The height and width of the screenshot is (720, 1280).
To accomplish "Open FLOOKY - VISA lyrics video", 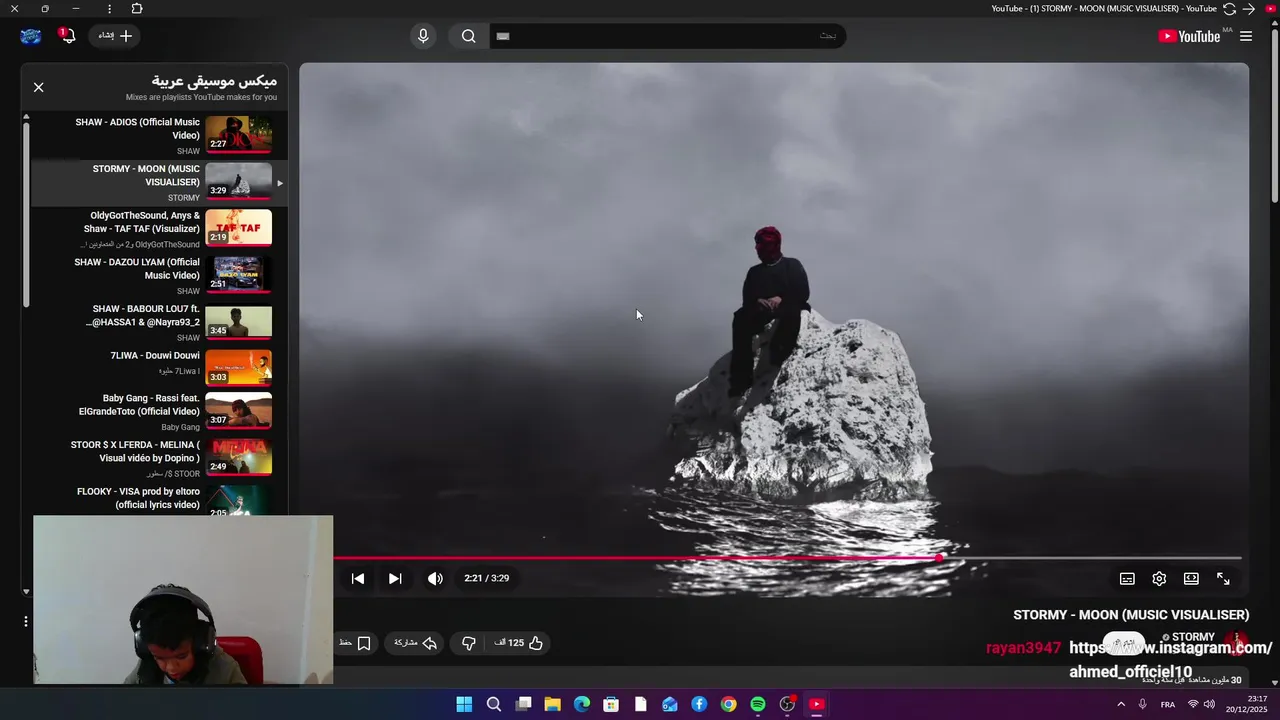I will [x=160, y=499].
